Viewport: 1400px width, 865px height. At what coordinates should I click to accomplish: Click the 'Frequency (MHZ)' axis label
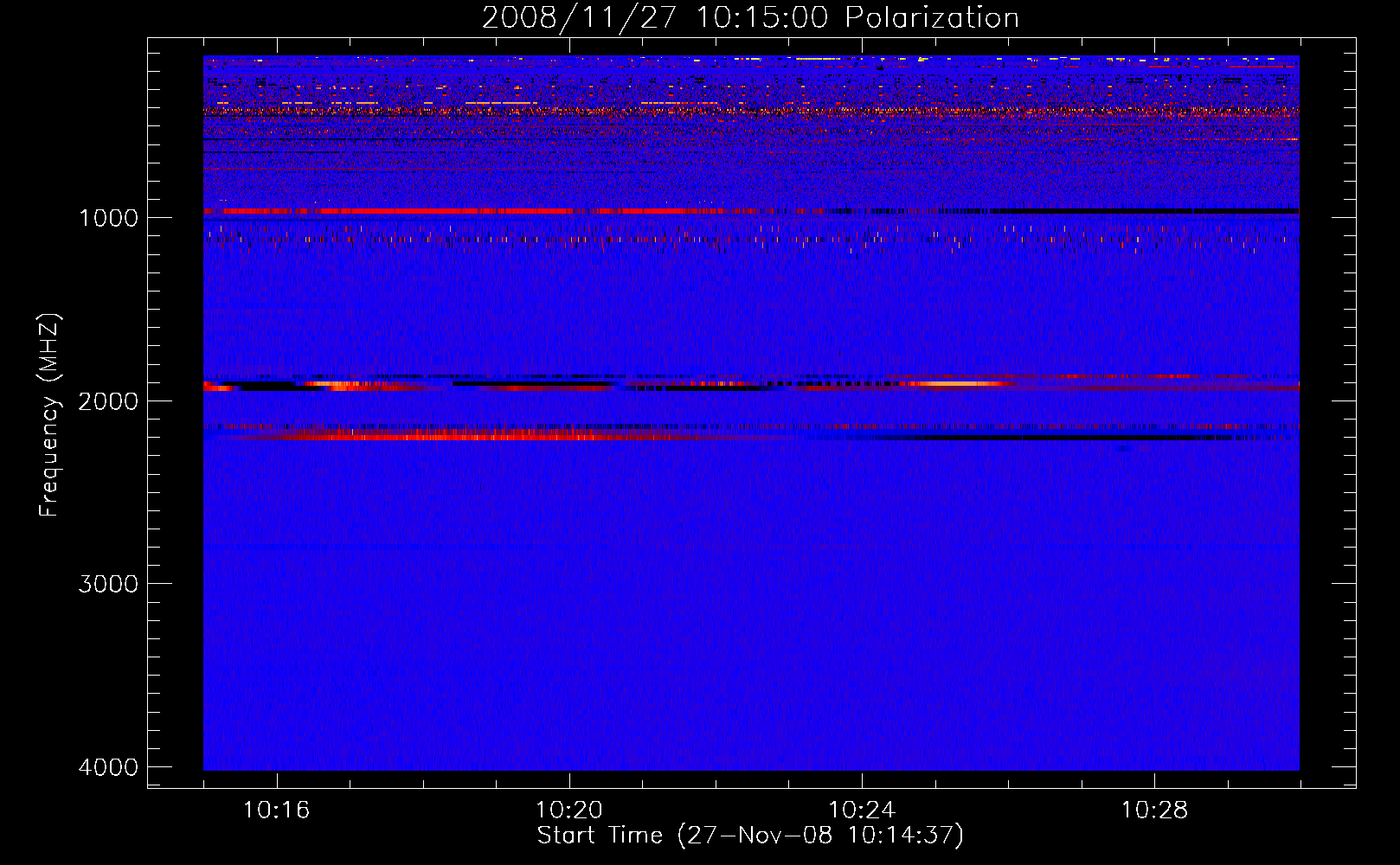[49, 415]
